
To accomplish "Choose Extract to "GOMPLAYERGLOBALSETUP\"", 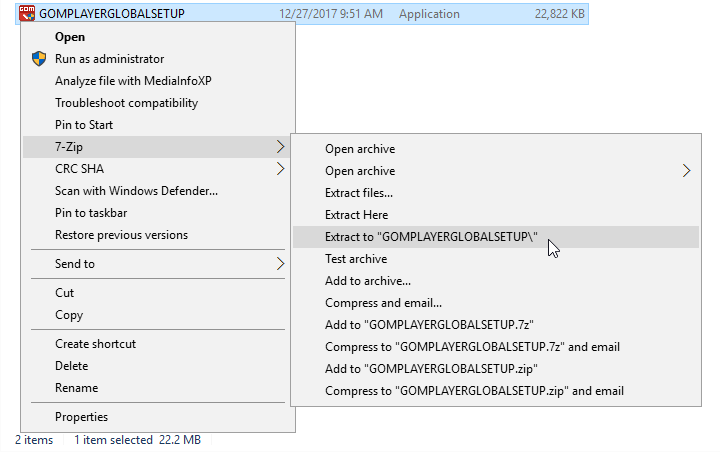I will [x=496, y=237].
